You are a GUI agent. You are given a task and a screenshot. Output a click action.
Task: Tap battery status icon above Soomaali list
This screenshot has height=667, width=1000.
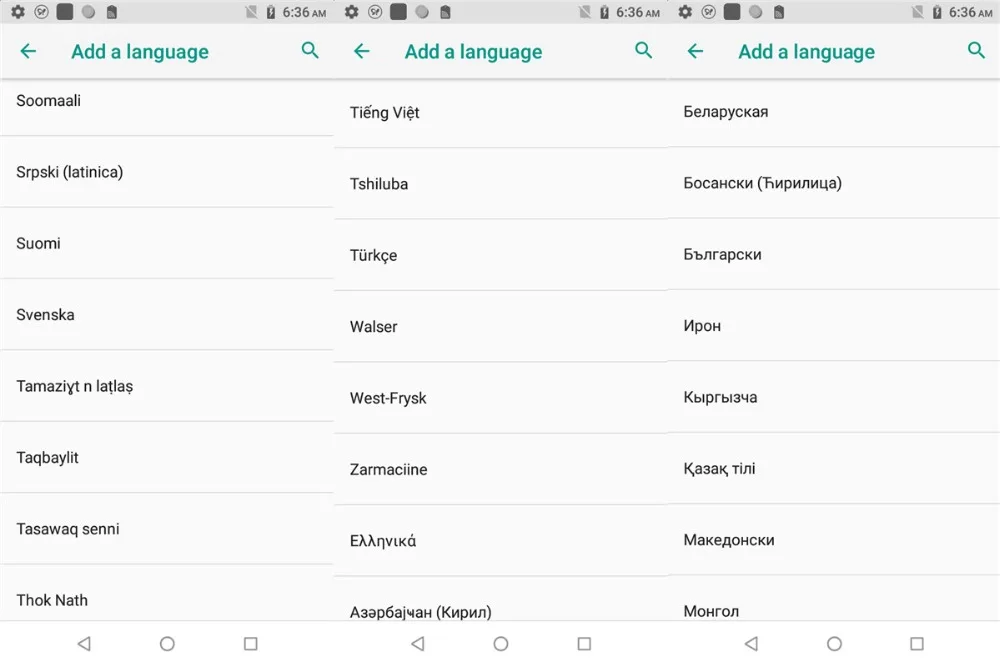point(270,12)
